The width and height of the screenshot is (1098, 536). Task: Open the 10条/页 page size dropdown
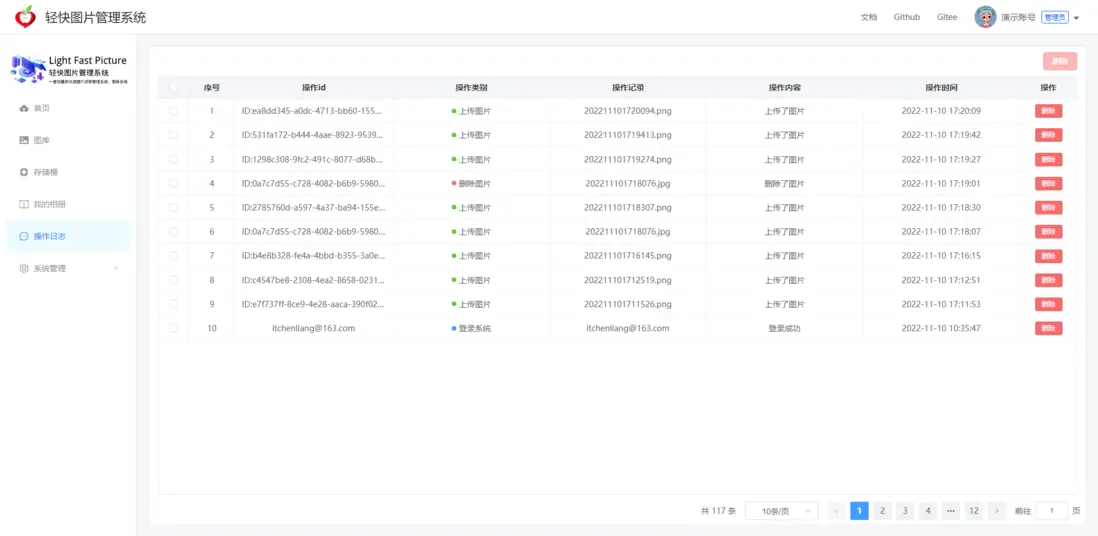781,511
